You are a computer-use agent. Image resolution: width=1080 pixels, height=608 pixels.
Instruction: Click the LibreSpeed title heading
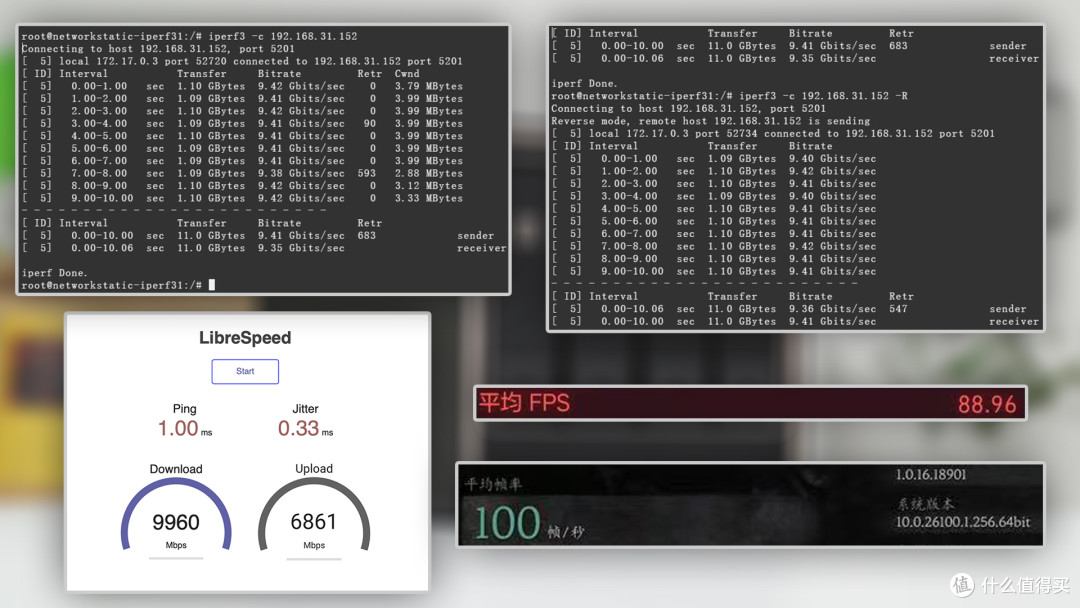(x=245, y=337)
